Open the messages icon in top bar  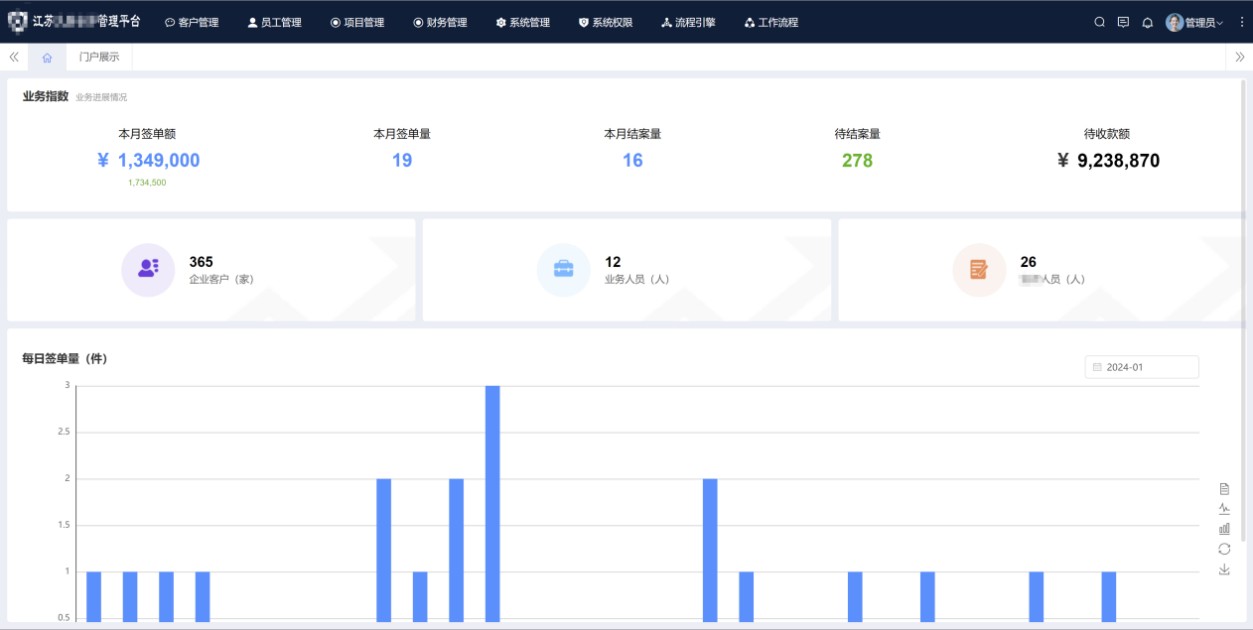[x=1123, y=22]
